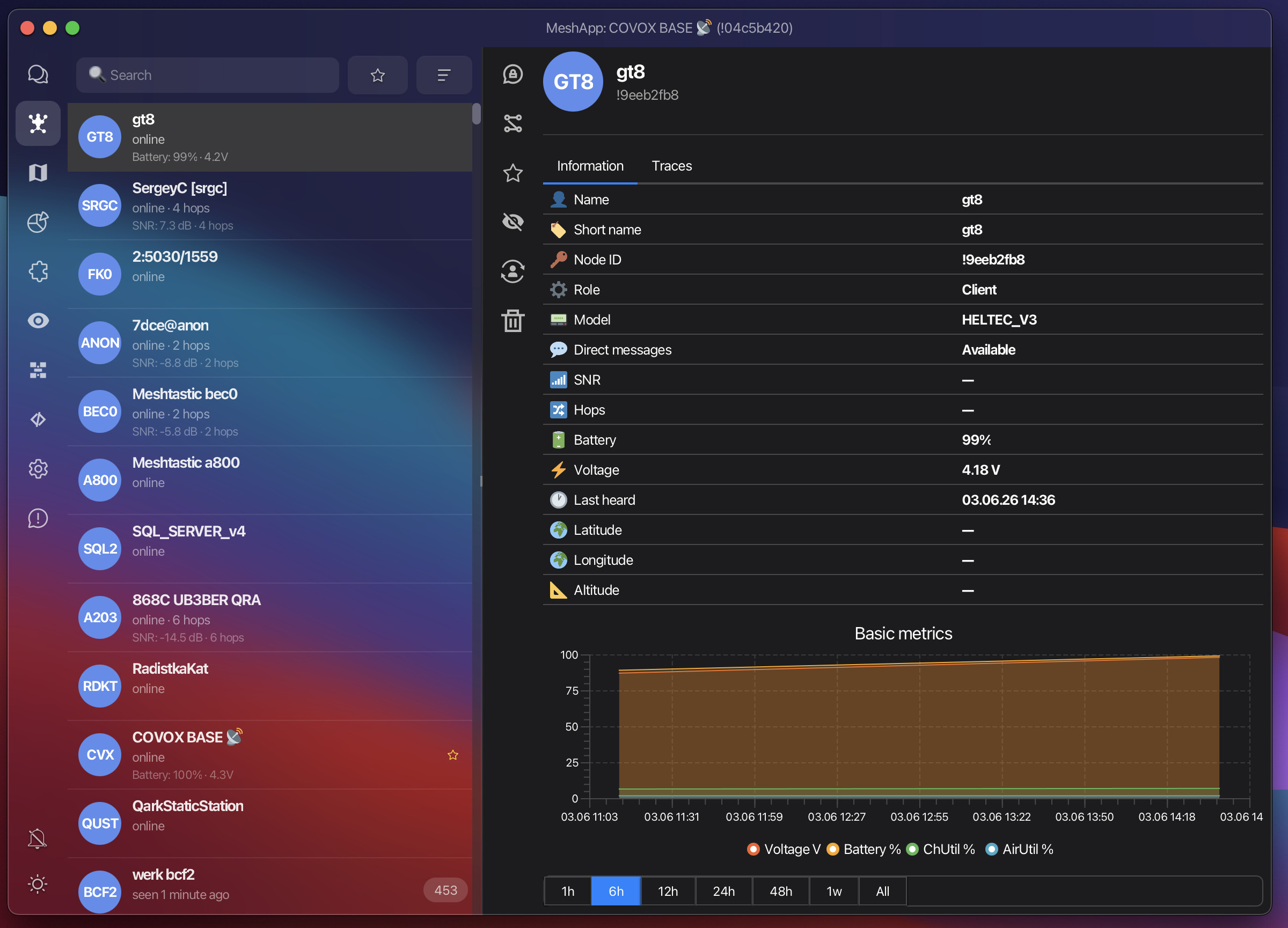Click the large GT8 avatar in header
The width and height of the screenshot is (1288, 928).
click(573, 82)
